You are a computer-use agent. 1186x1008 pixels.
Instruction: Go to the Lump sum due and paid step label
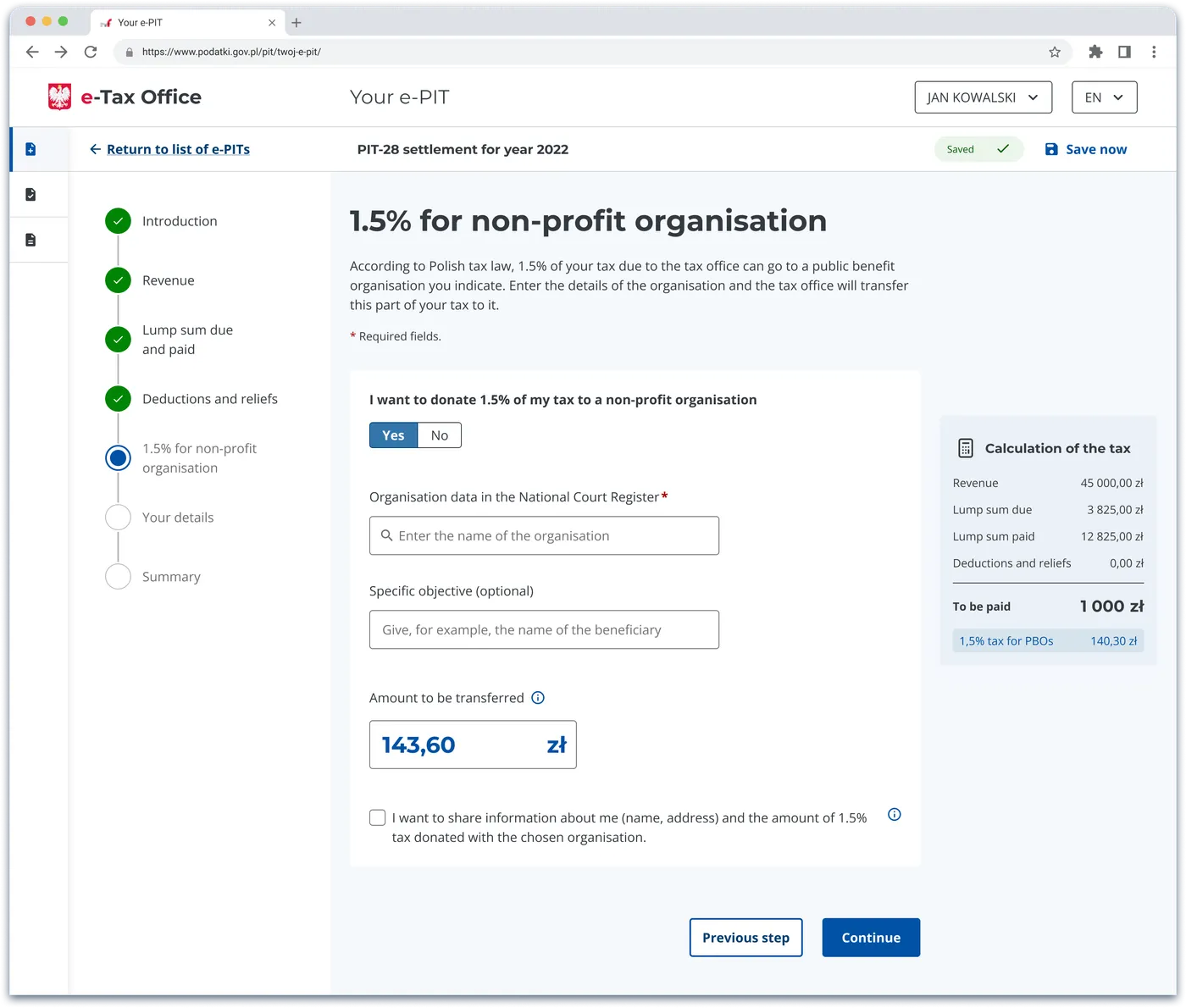(x=188, y=340)
